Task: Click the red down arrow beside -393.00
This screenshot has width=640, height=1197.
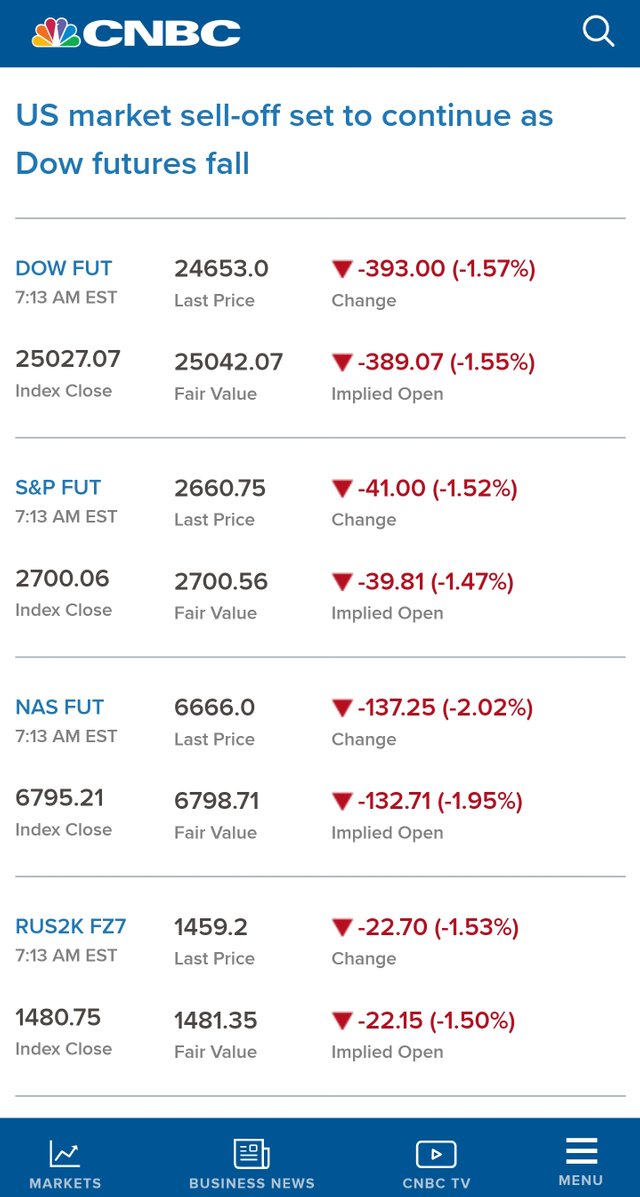Action: (341, 269)
